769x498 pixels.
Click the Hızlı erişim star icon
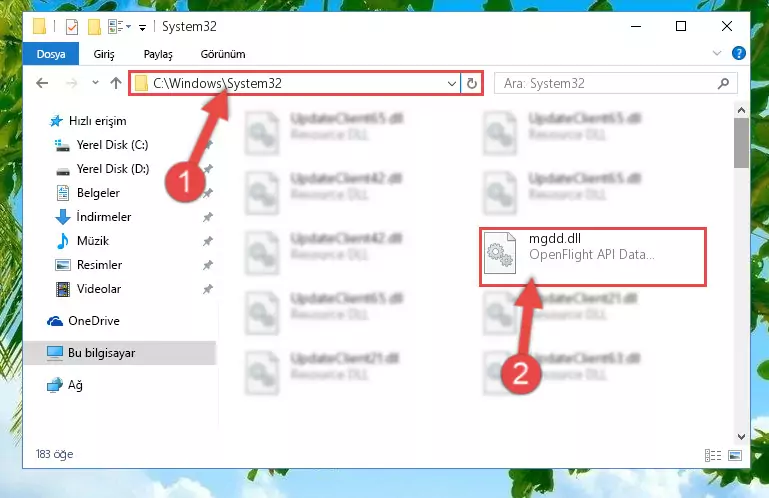click(56, 121)
